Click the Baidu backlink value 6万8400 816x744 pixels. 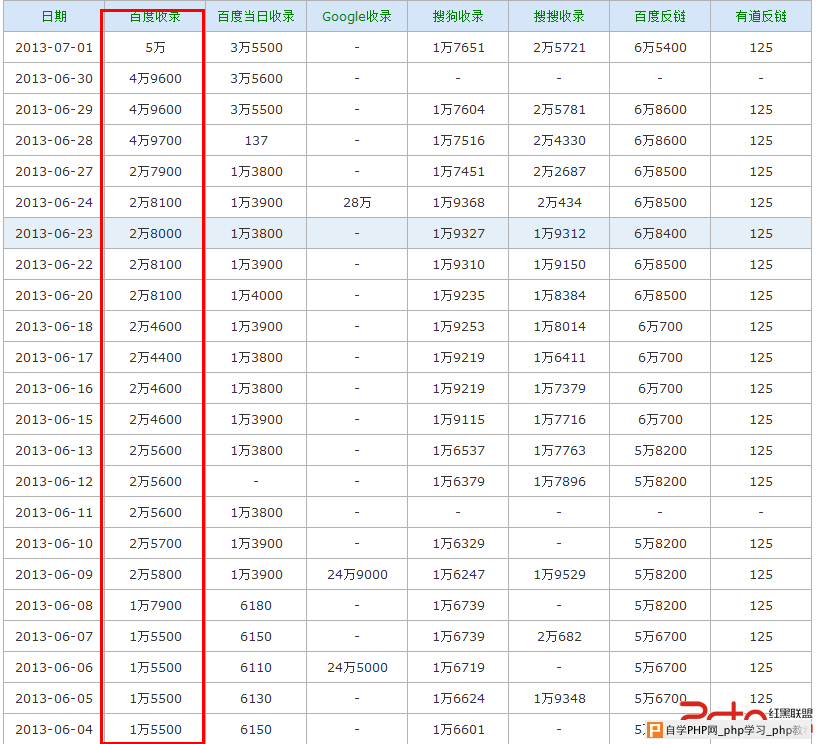[660, 234]
